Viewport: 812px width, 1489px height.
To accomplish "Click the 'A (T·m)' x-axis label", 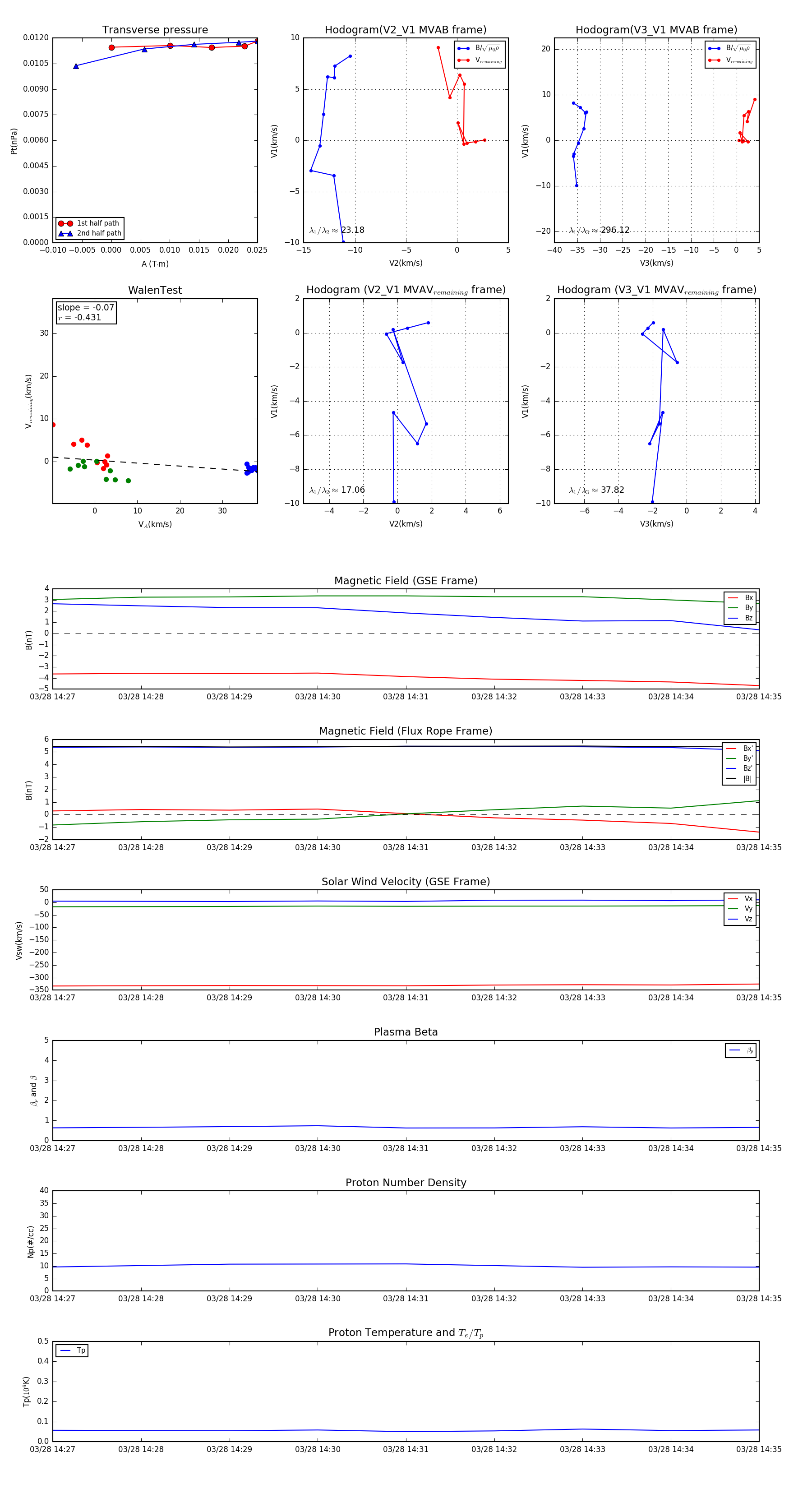I will (x=155, y=264).
